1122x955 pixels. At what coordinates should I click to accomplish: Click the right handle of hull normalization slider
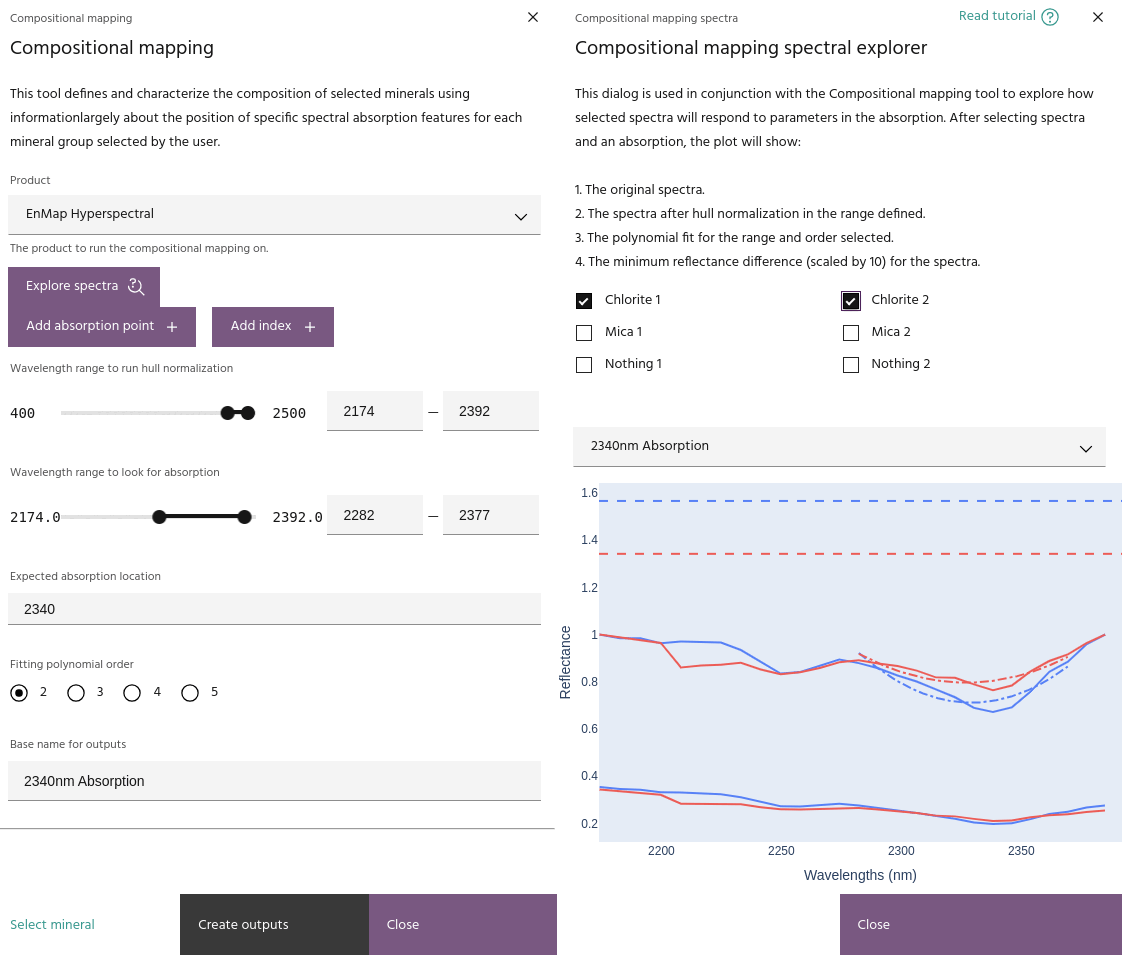[x=248, y=413]
